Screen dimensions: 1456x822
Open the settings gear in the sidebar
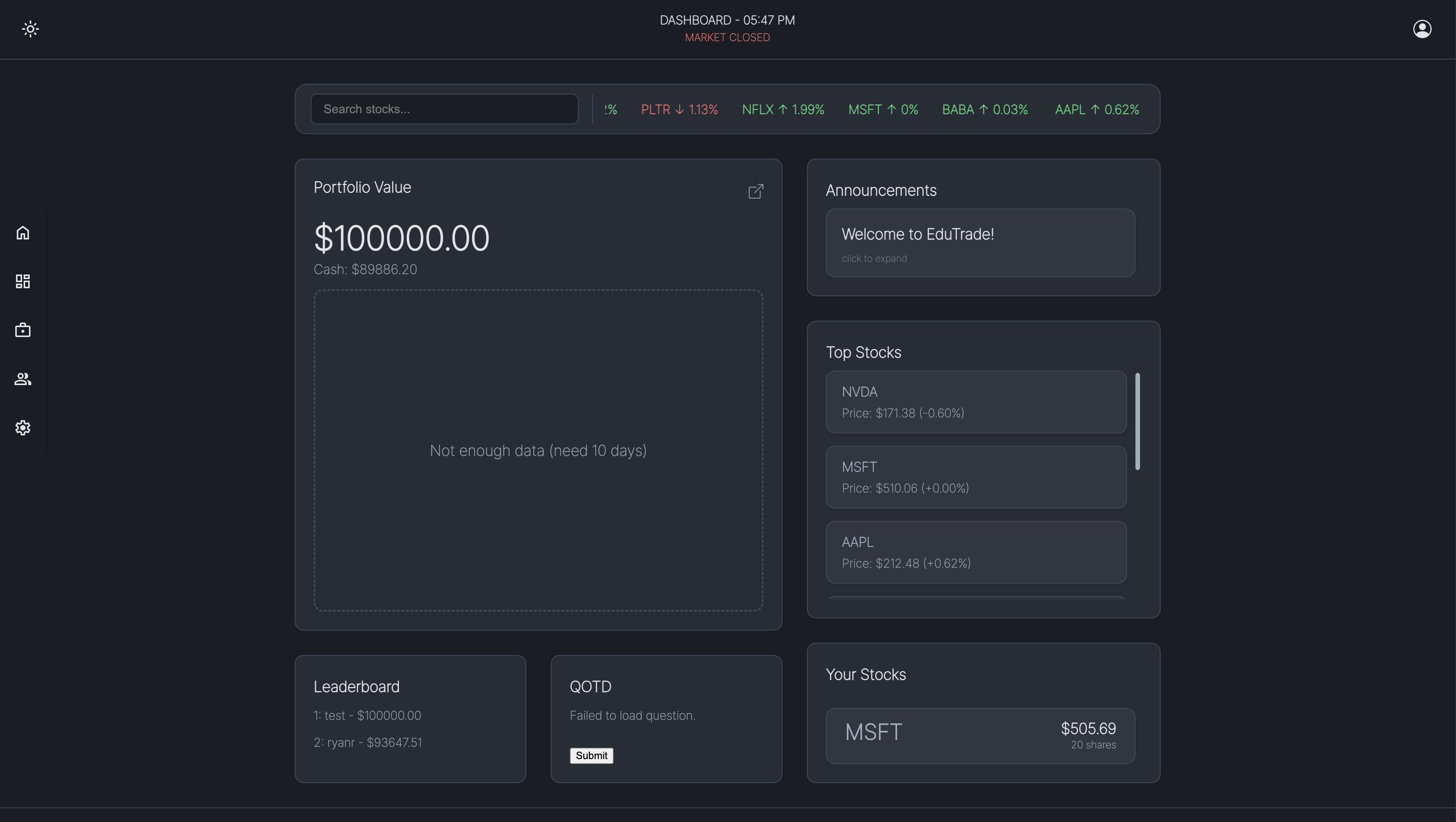coord(22,428)
